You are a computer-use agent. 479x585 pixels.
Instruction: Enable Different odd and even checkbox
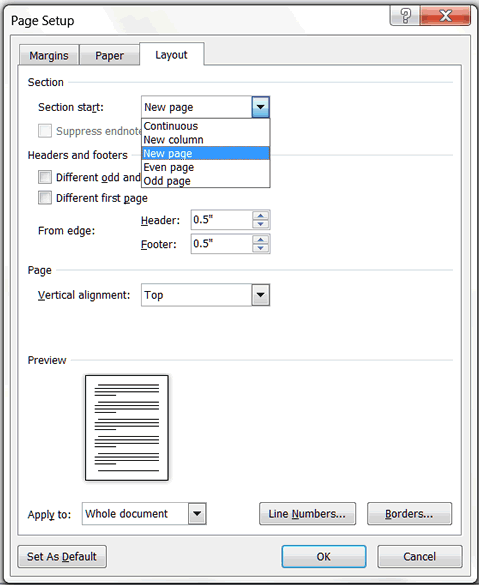coord(45,177)
